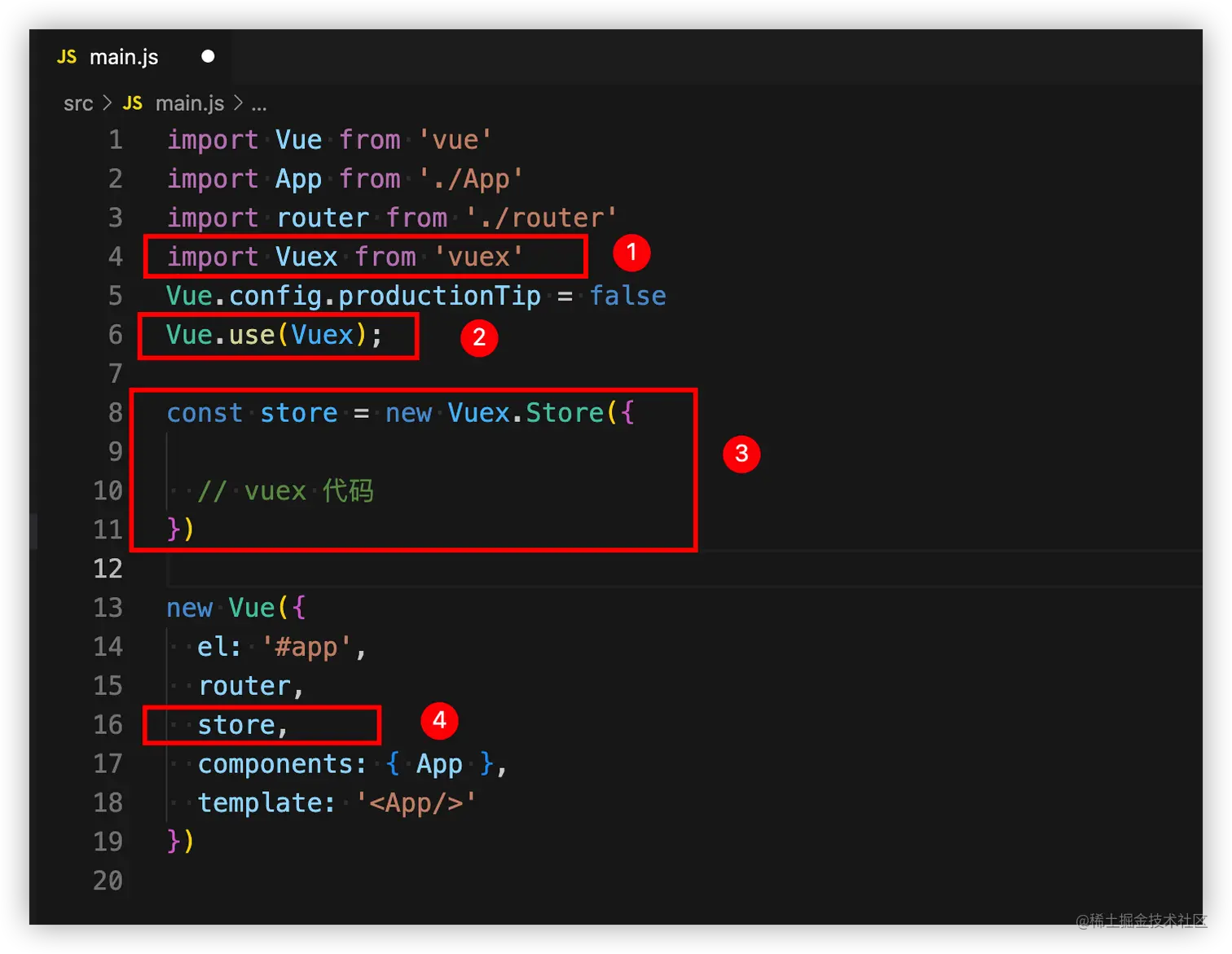The height and width of the screenshot is (954, 1232).
Task: Click the router property on line 15
Action: (244, 686)
